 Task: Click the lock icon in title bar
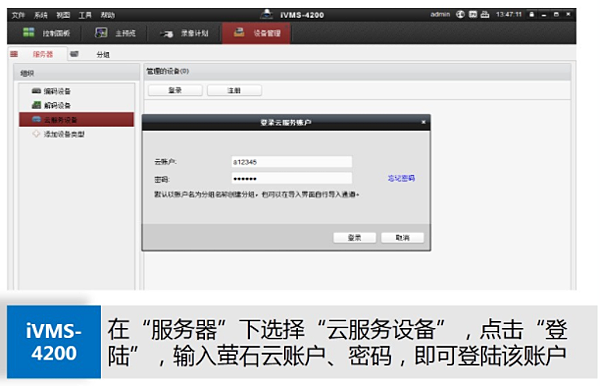(532, 15)
